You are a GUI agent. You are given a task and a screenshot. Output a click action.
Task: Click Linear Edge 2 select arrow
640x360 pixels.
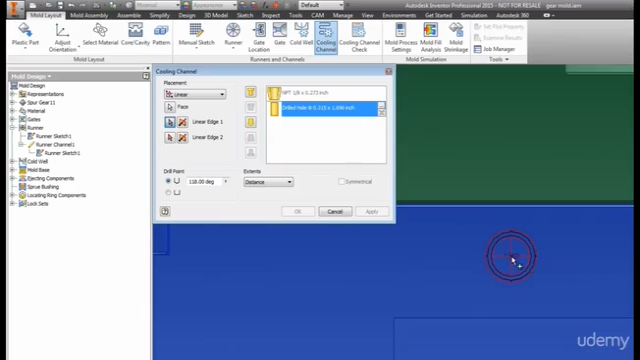point(170,138)
